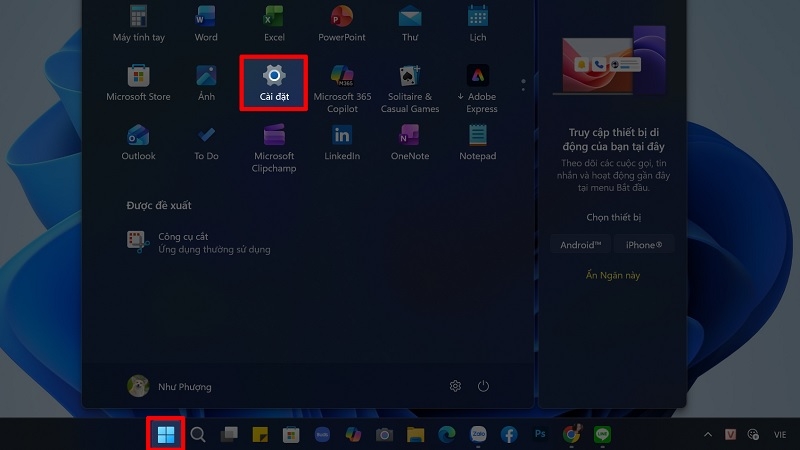Screen dimensions: 800x450
Task: Click the Windows Start button on taskbar
Action: pyautogui.click(x=166, y=435)
